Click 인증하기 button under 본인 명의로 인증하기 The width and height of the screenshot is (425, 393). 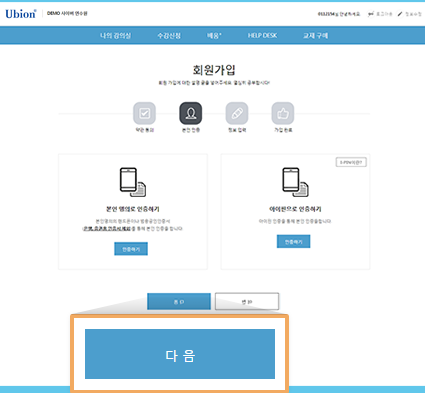pos(131,249)
